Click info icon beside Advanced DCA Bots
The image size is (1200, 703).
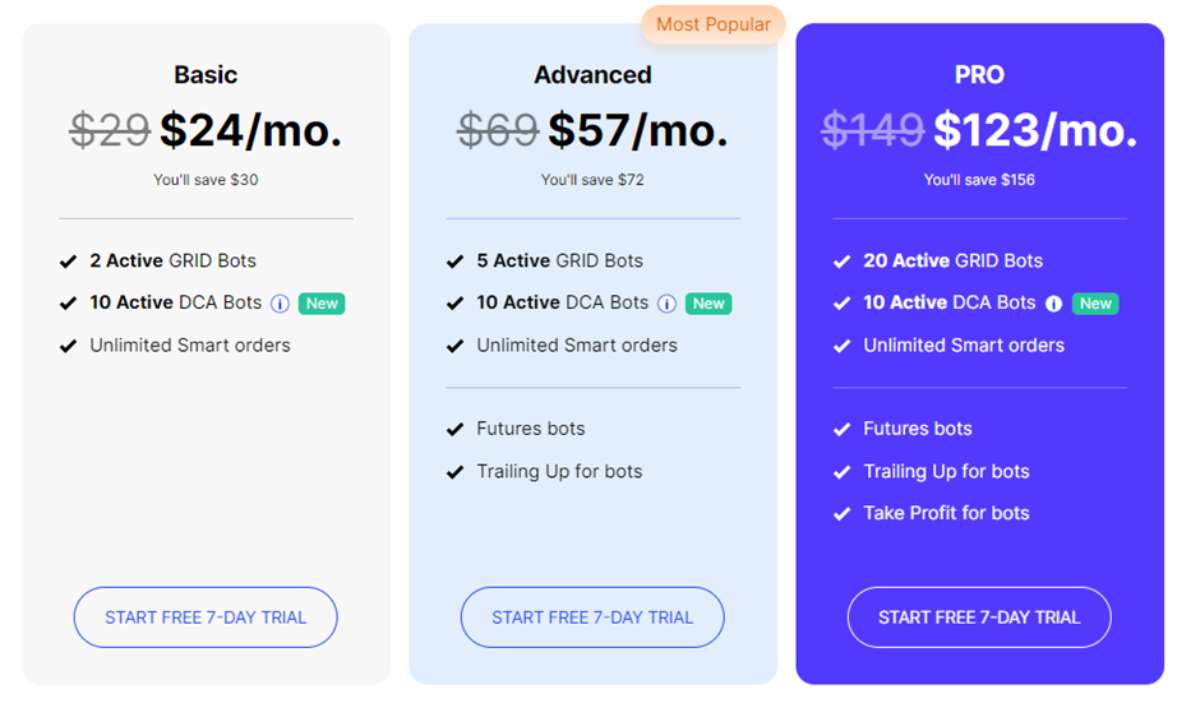(667, 304)
